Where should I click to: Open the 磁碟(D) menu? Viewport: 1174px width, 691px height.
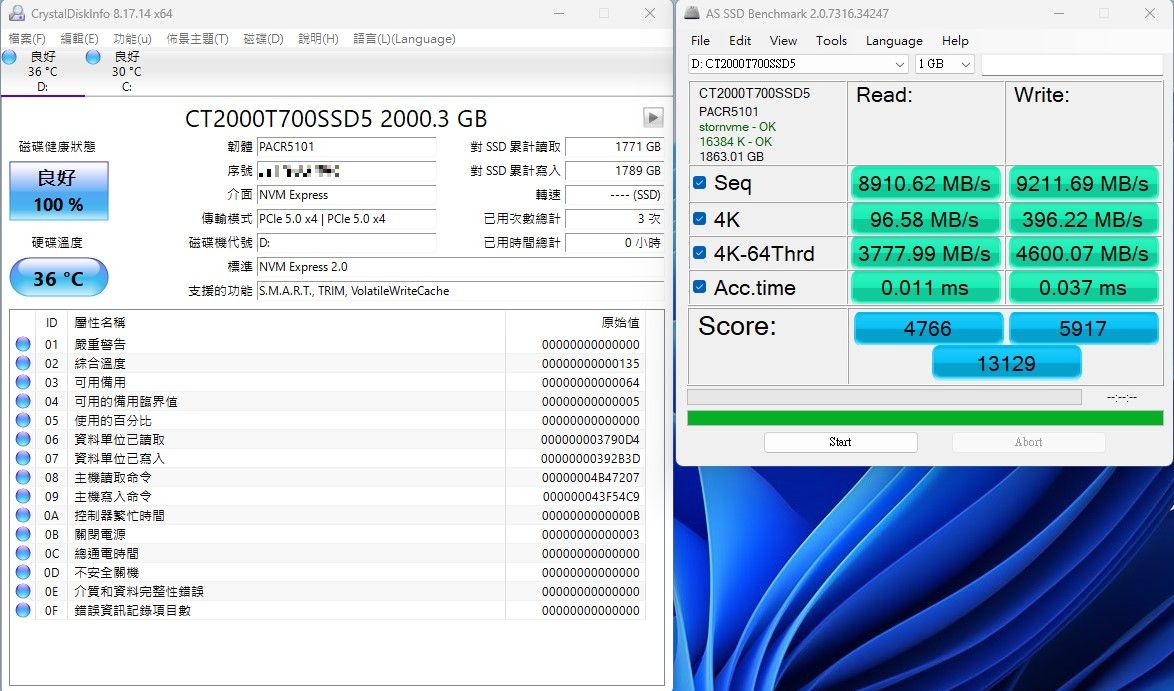coord(264,39)
